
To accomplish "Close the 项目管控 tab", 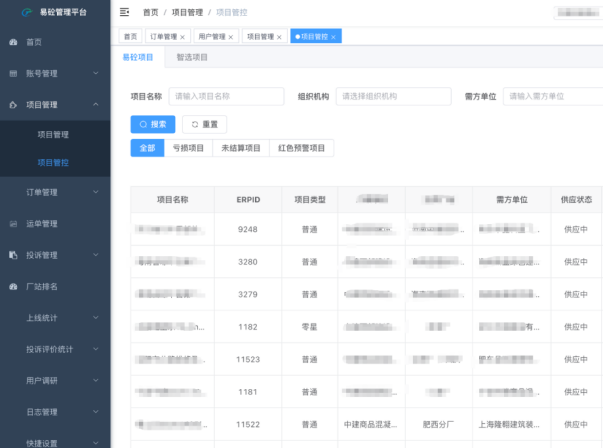I will [x=334, y=37].
